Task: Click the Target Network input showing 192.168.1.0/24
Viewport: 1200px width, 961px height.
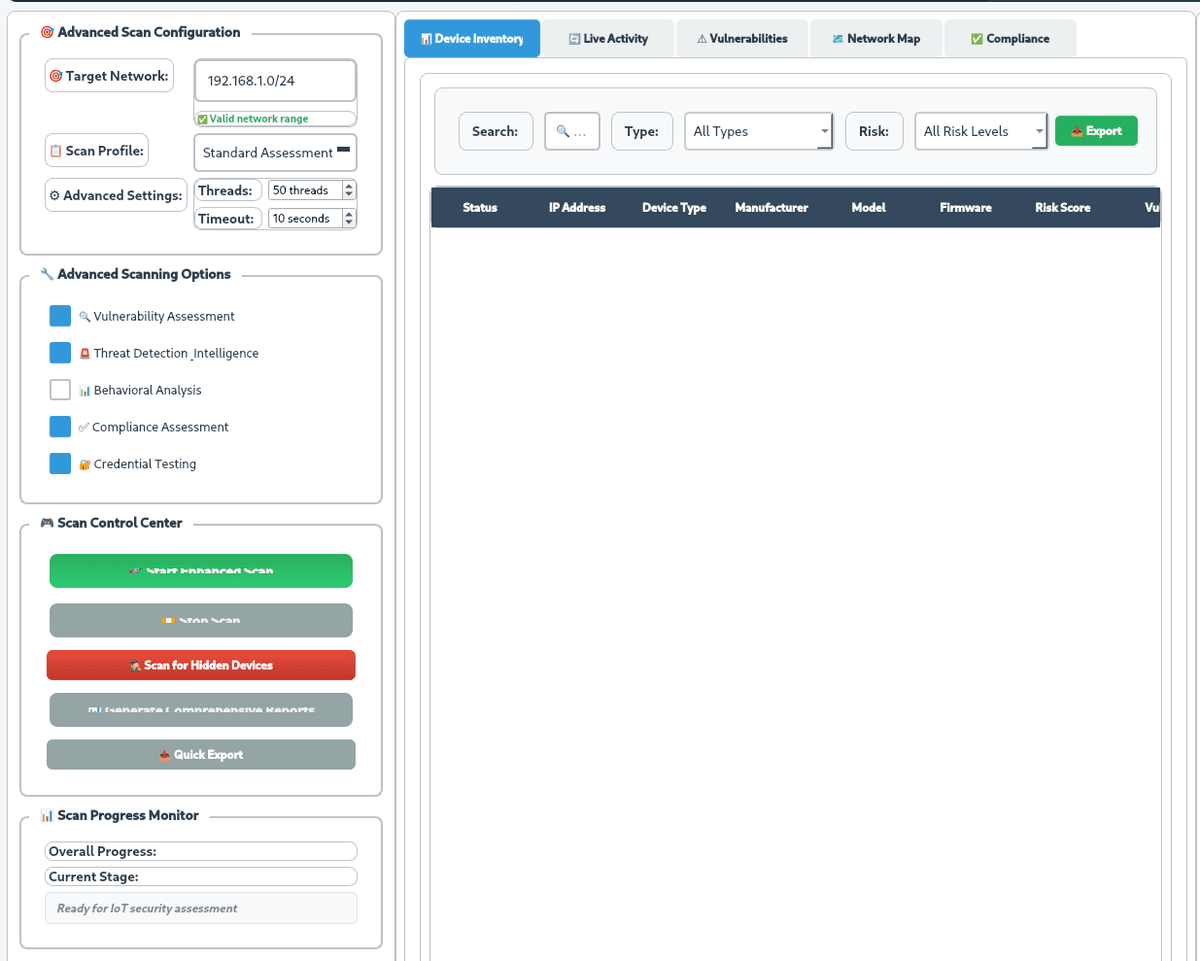Action: [274, 80]
